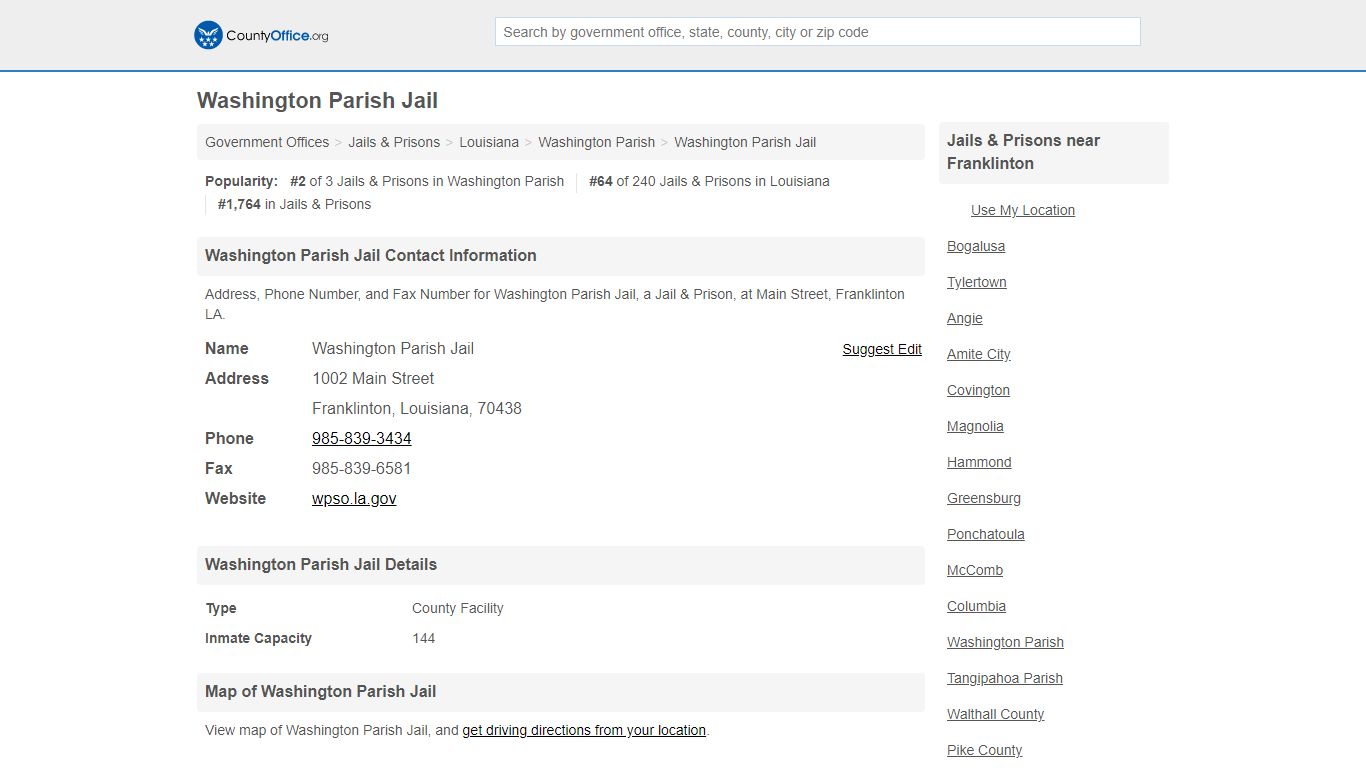Screen dimensions: 1366x768
Task: Click the Washington Parish Jail page title
Action: 317,101
